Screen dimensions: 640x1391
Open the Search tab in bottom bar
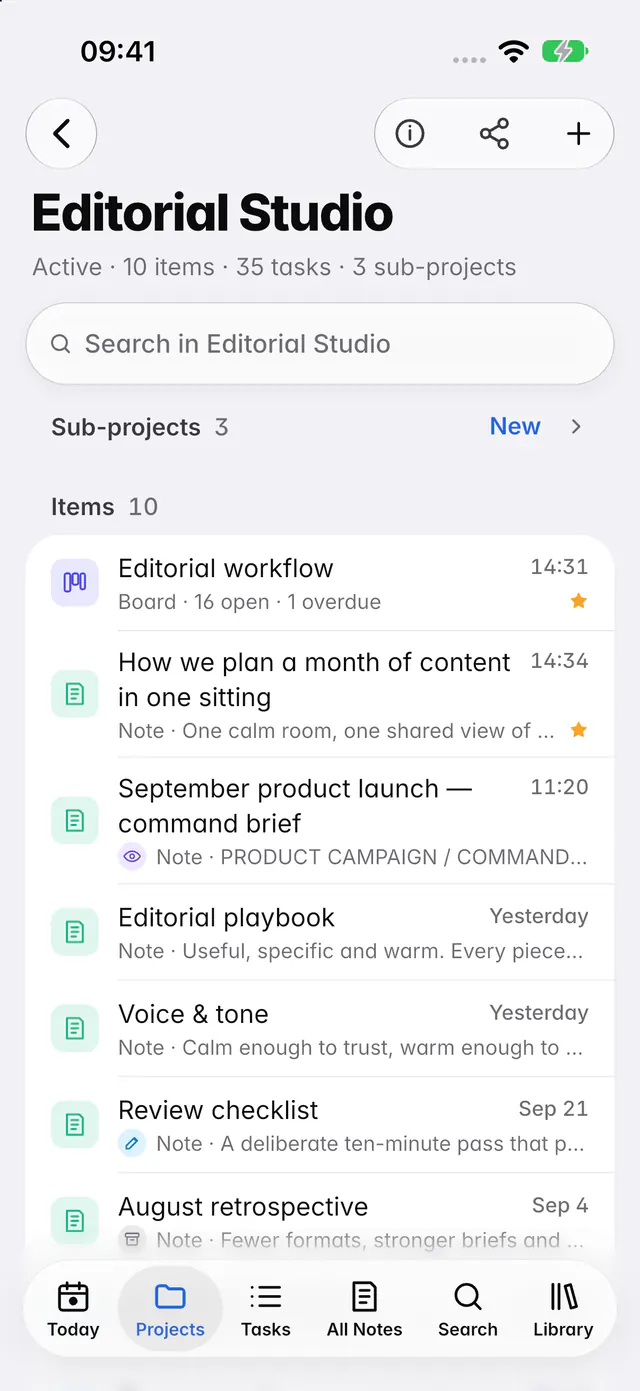click(467, 1310)
